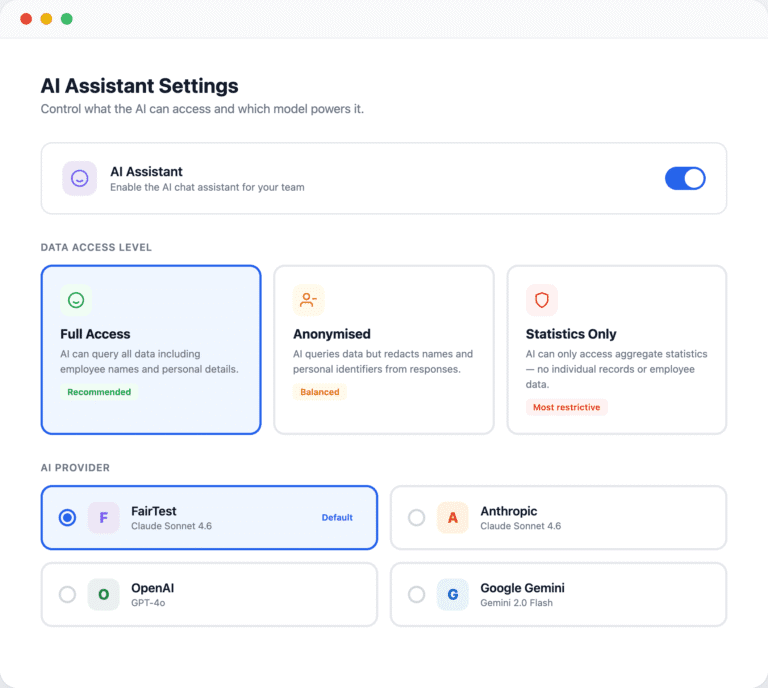Choose the Anonymised heading
This screenshot has width=768, height=688.
[332, 334]
